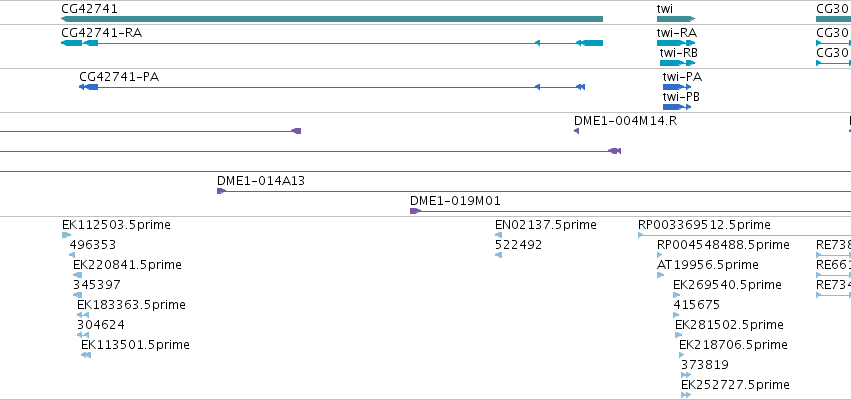Select the long teal CG42741 gene bar

(x=332, y=19)
